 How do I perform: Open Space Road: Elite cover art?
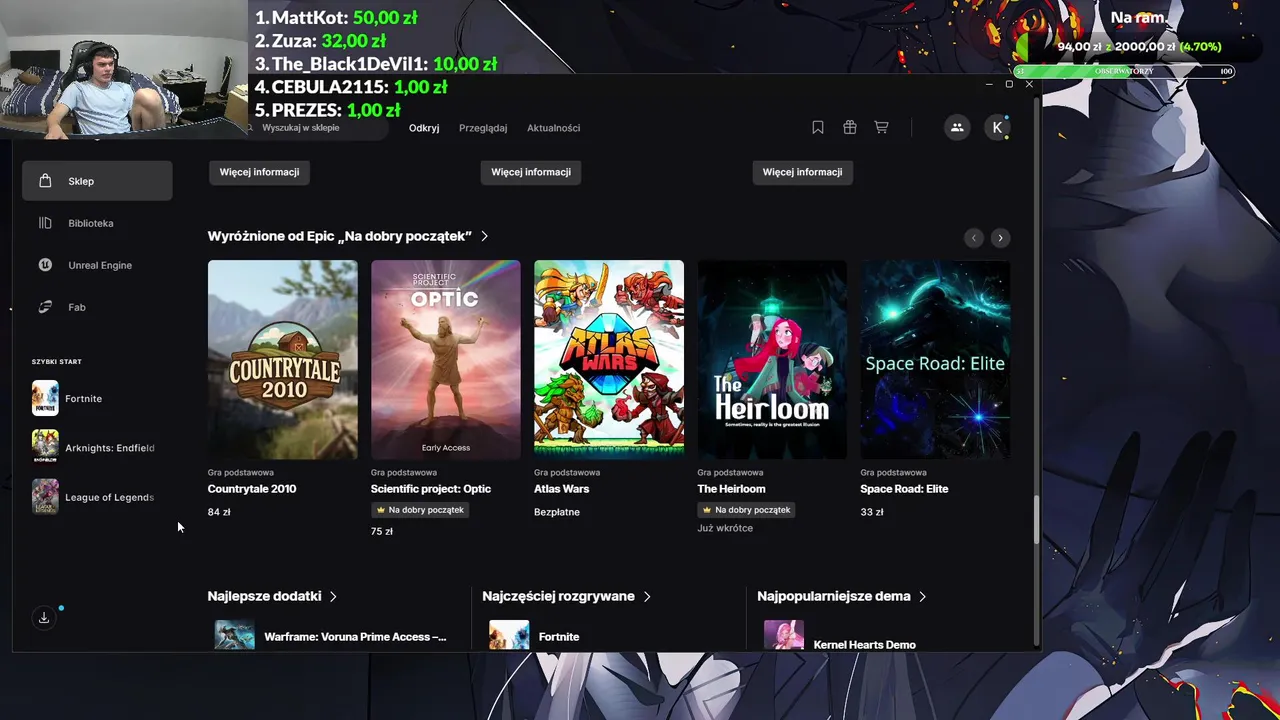pyautogui.click(x=935, y=360)
